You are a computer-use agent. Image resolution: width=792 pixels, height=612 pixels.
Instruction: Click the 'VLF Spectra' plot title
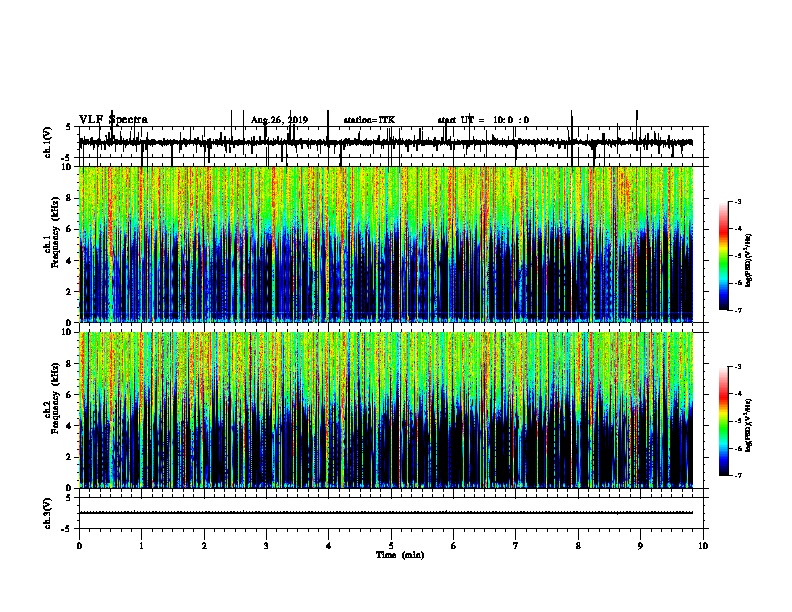[113, 120]
